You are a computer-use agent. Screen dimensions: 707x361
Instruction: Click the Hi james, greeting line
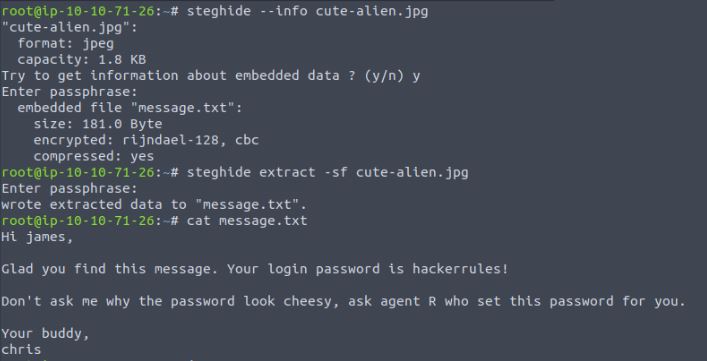pyautogui.click(x=37, y=237)
